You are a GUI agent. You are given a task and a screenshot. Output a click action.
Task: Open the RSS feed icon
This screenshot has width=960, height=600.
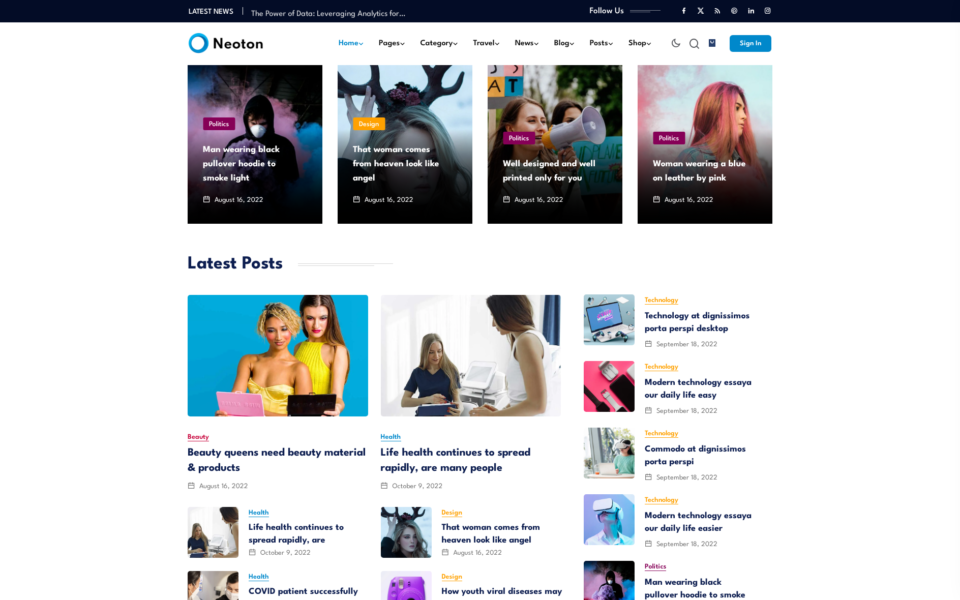pyautogui.click(x=717, y=11)
